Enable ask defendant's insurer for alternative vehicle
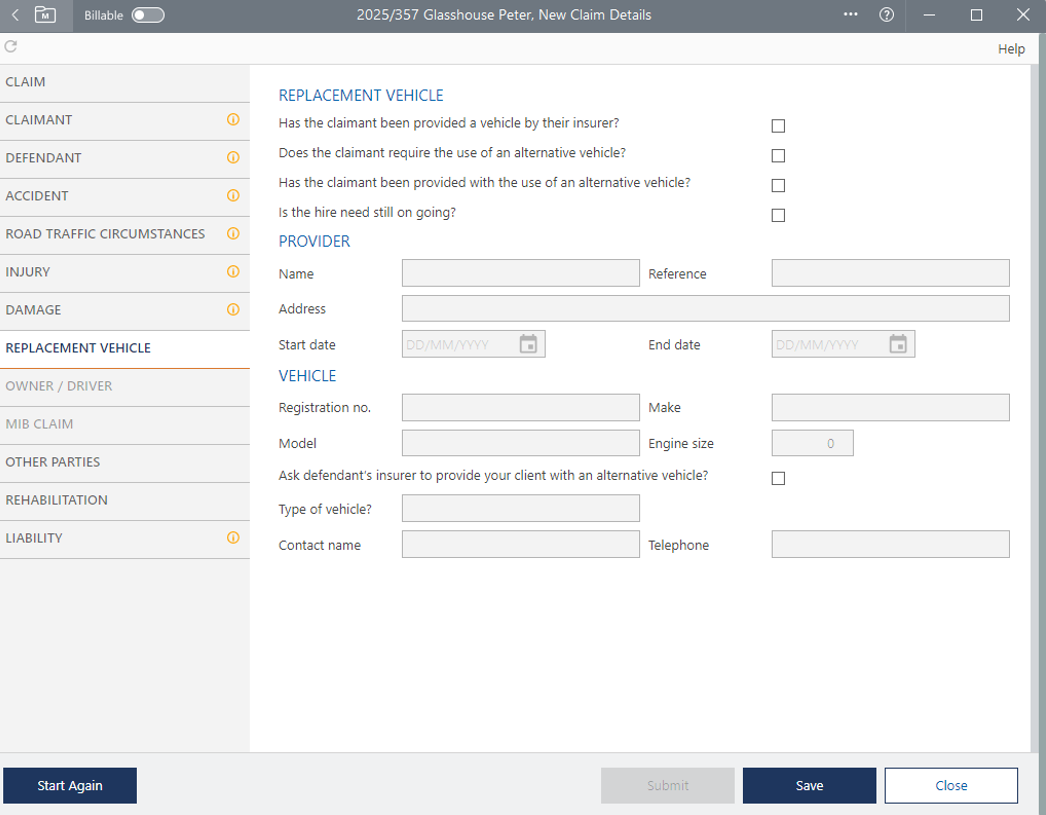The height and width of the screenshot is (815, 1046). click(778, 478)
